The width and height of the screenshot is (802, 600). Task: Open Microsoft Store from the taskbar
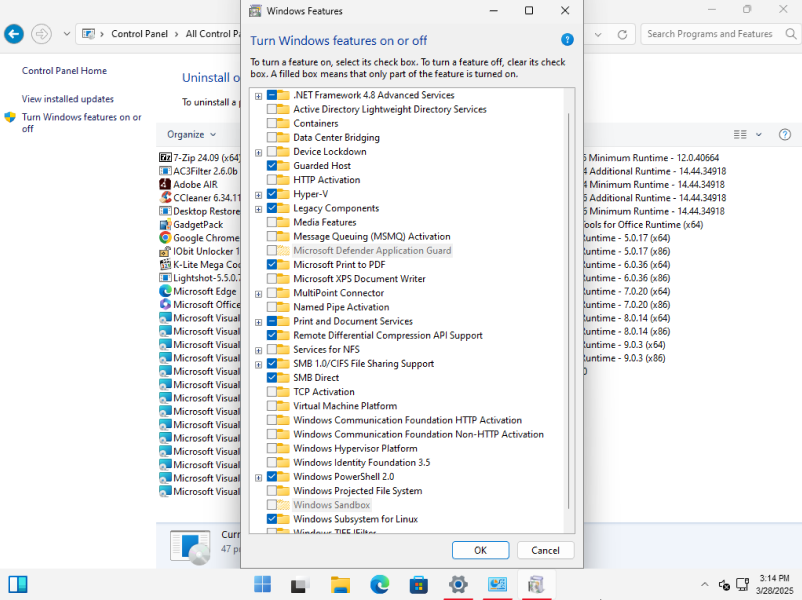pos(418,584)
